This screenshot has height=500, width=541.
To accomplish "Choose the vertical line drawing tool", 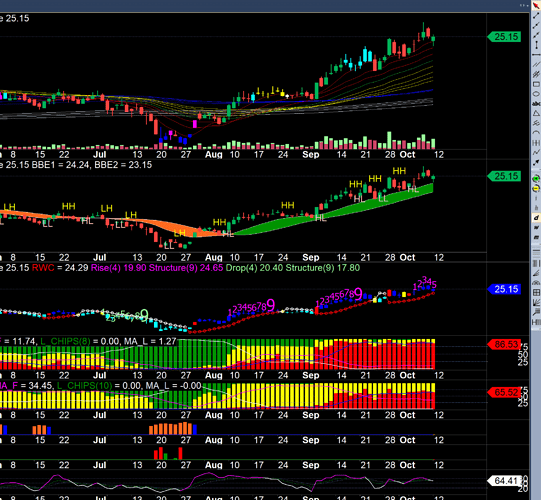I will [536, 45].
